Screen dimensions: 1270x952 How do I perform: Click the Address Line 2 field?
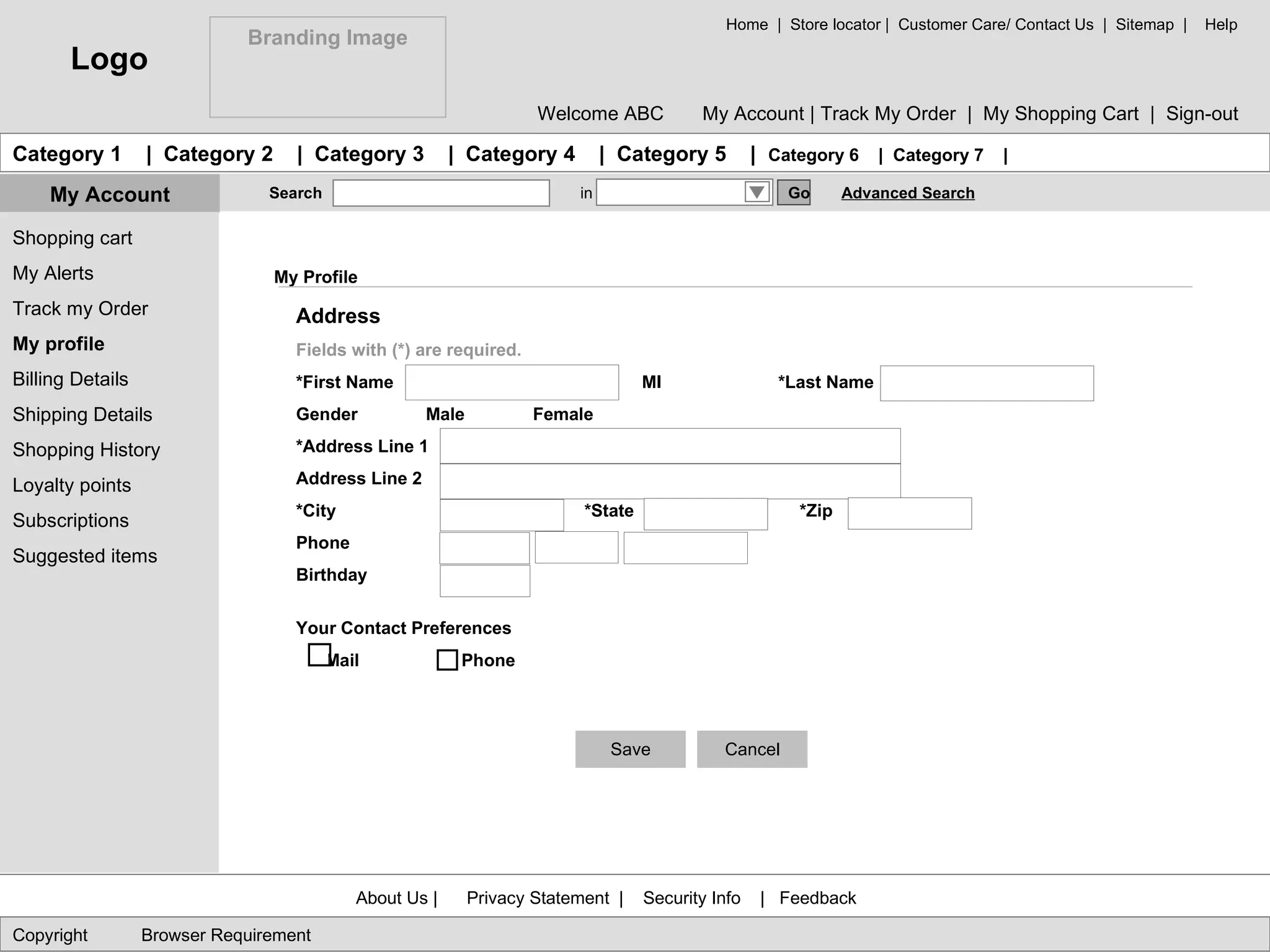[670, 481]
